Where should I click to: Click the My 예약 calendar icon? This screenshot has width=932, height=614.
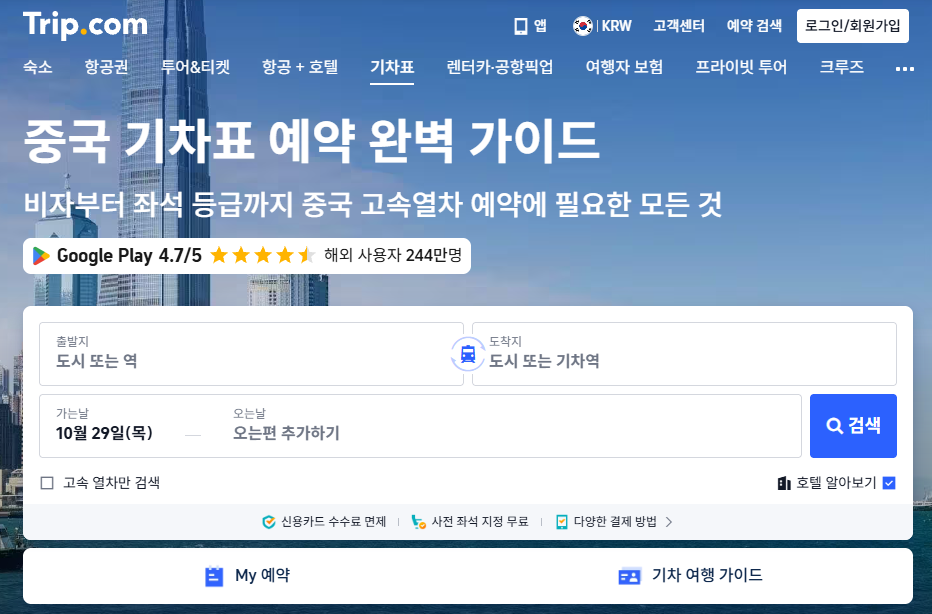[214, 576]
